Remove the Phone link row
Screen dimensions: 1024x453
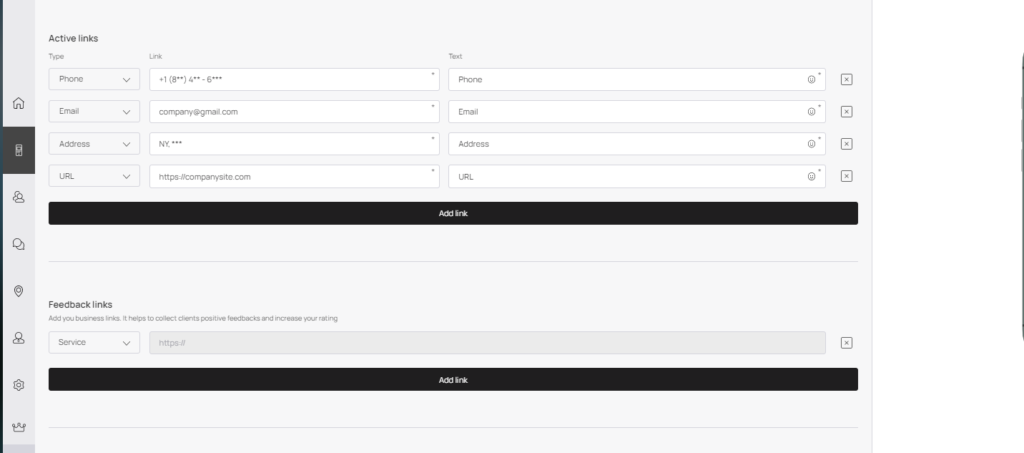click(x=846, y=80)
